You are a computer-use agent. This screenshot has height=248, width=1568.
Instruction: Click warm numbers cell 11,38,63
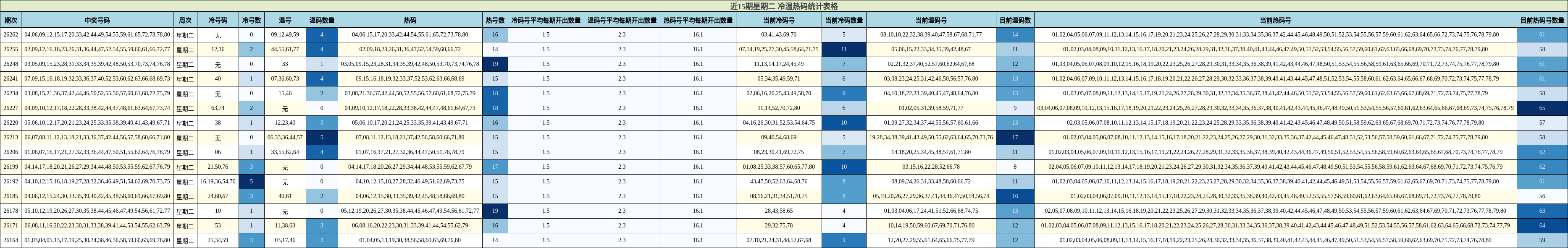pyautogui.click(x=285, y=225)
